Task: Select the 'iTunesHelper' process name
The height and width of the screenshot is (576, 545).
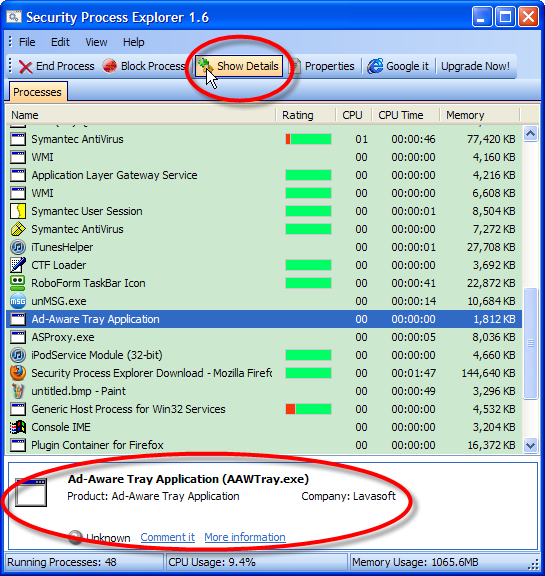Action: [62, 247]
